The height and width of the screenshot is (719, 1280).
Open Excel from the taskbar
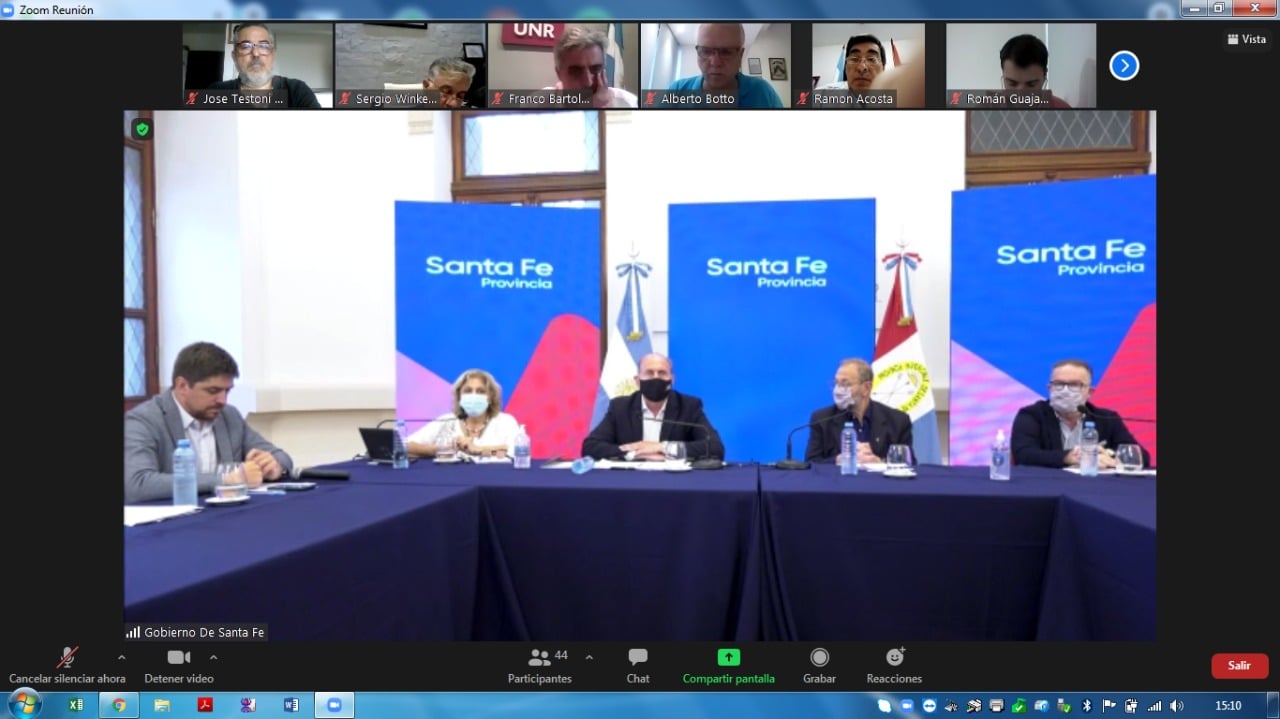pyautogui.click(x=76, y=705)
